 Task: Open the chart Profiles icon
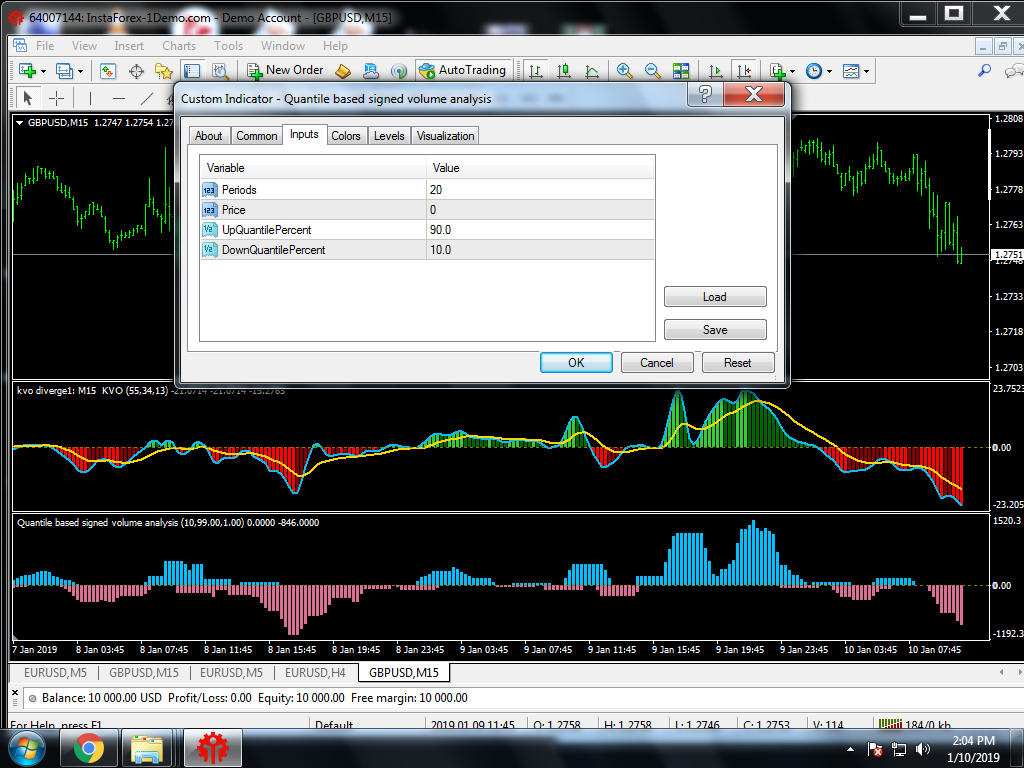pos(64,71)
